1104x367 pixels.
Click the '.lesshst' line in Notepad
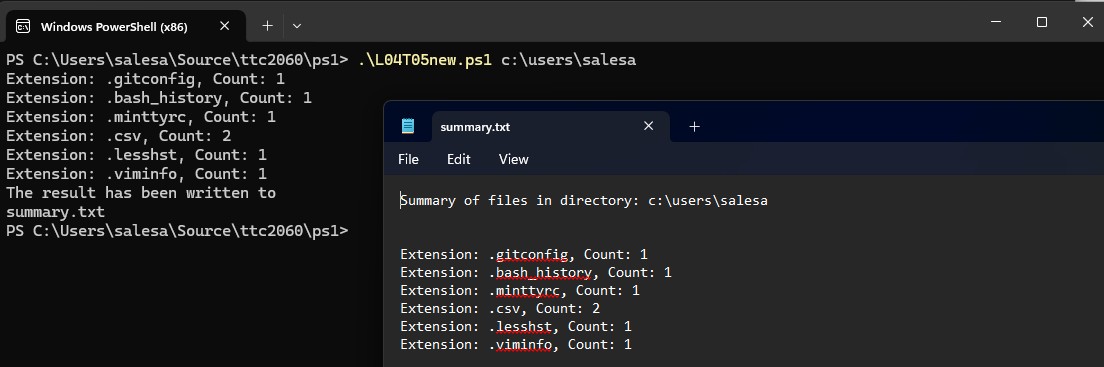516,327
